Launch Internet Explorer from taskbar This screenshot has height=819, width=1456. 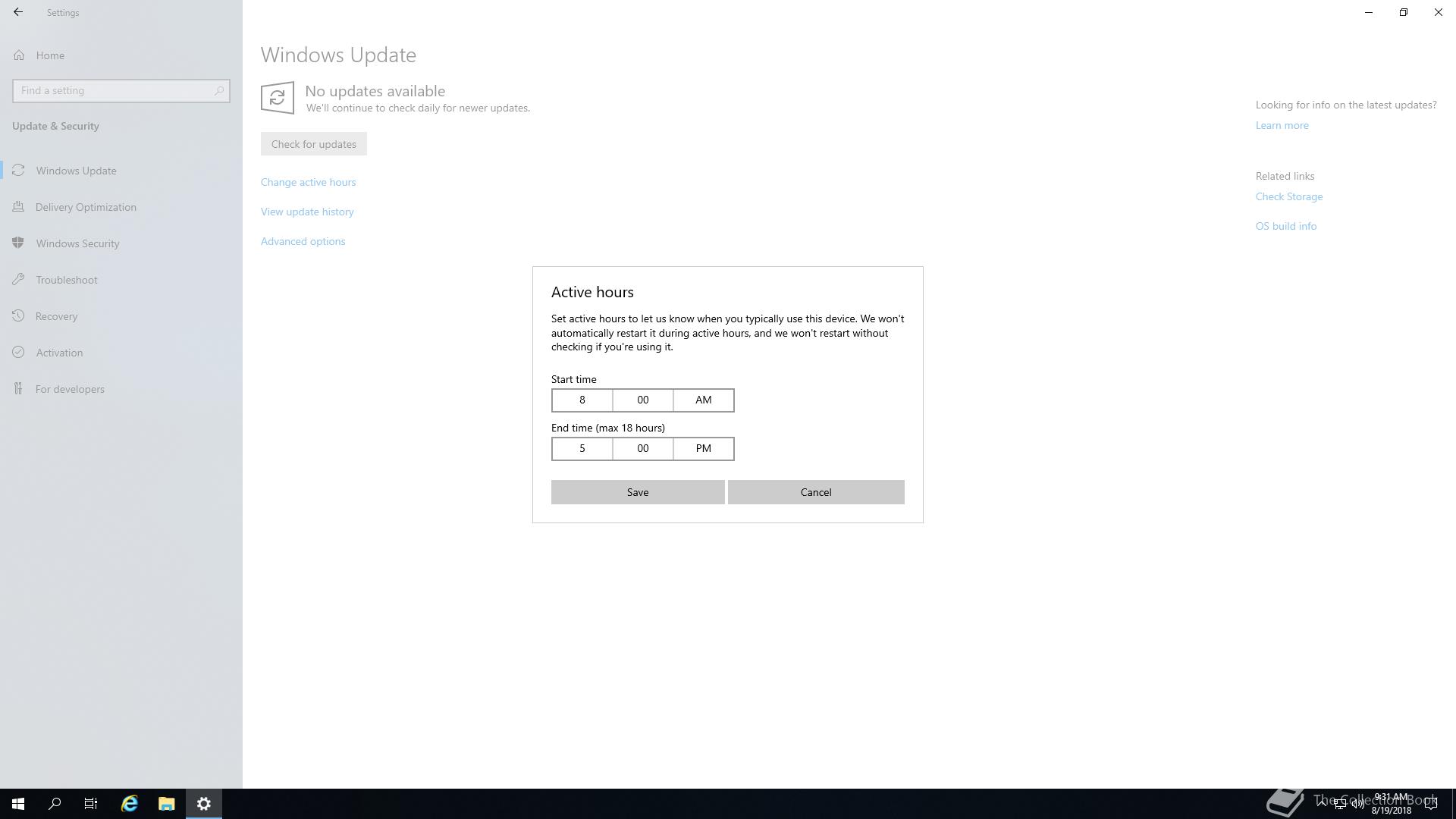(x=130, y=804)
